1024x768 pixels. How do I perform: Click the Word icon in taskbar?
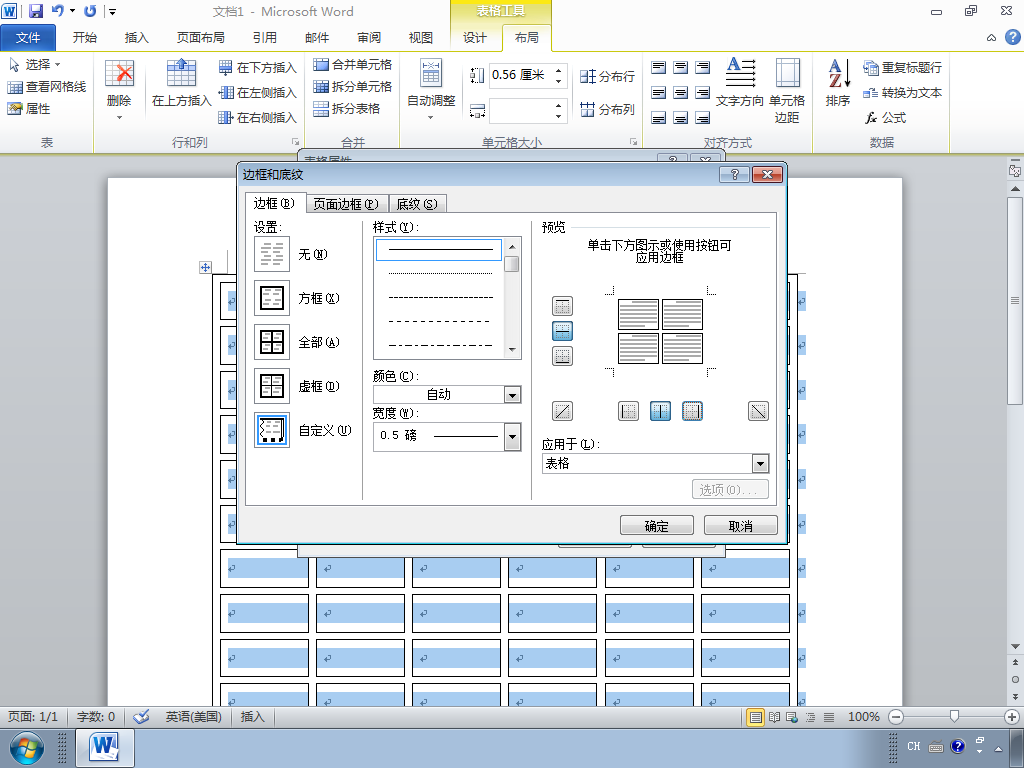(x=104, y=748)
